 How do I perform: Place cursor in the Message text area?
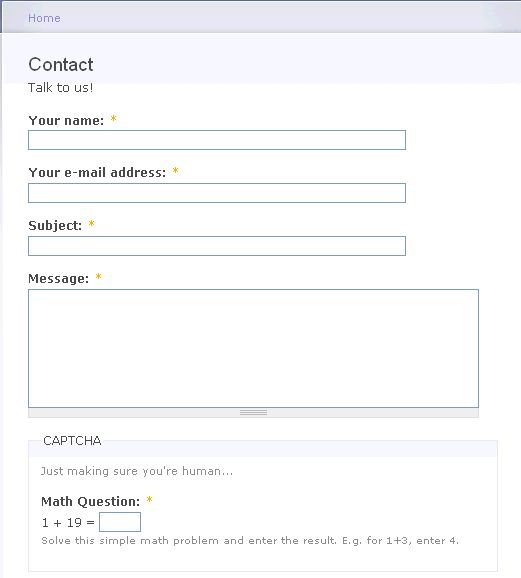click(253, 348)
